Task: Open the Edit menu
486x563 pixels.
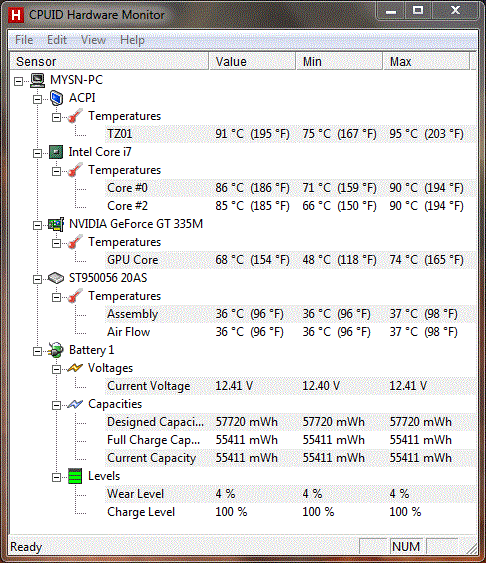Action: click(x=57, y=40)
